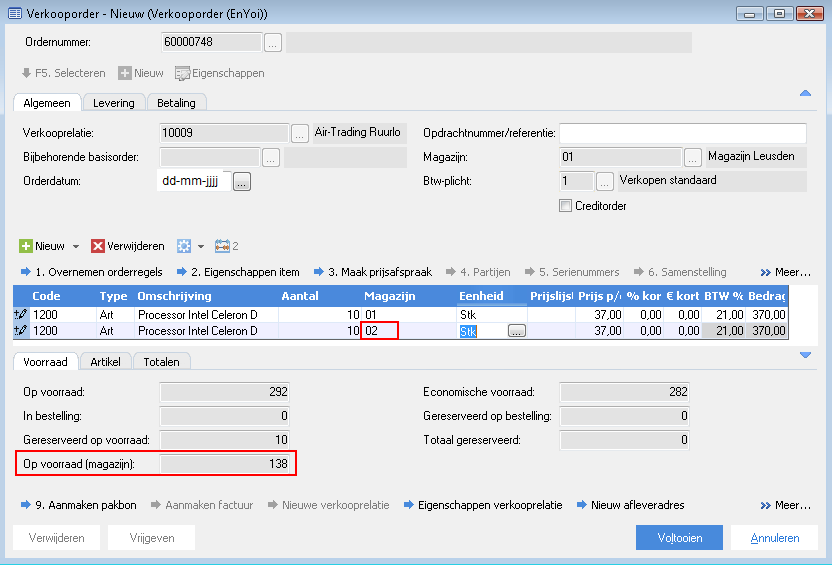This screenshot has width=832, height=565.
Task: Click Aanmaken factuur action
Action: 202,505
